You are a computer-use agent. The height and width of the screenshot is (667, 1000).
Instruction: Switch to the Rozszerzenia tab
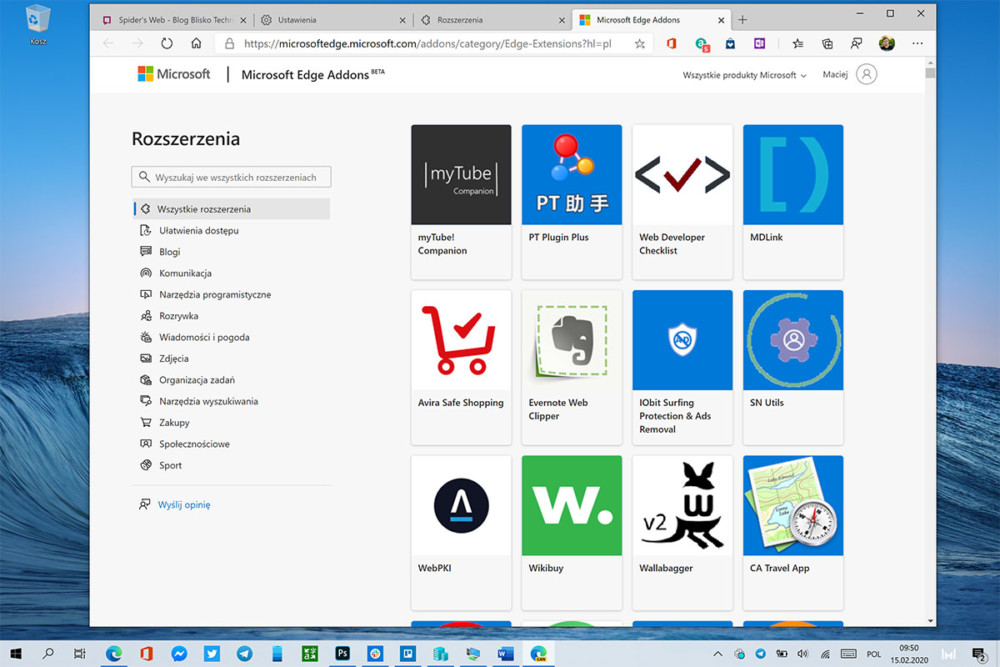[x=492, y=20]
